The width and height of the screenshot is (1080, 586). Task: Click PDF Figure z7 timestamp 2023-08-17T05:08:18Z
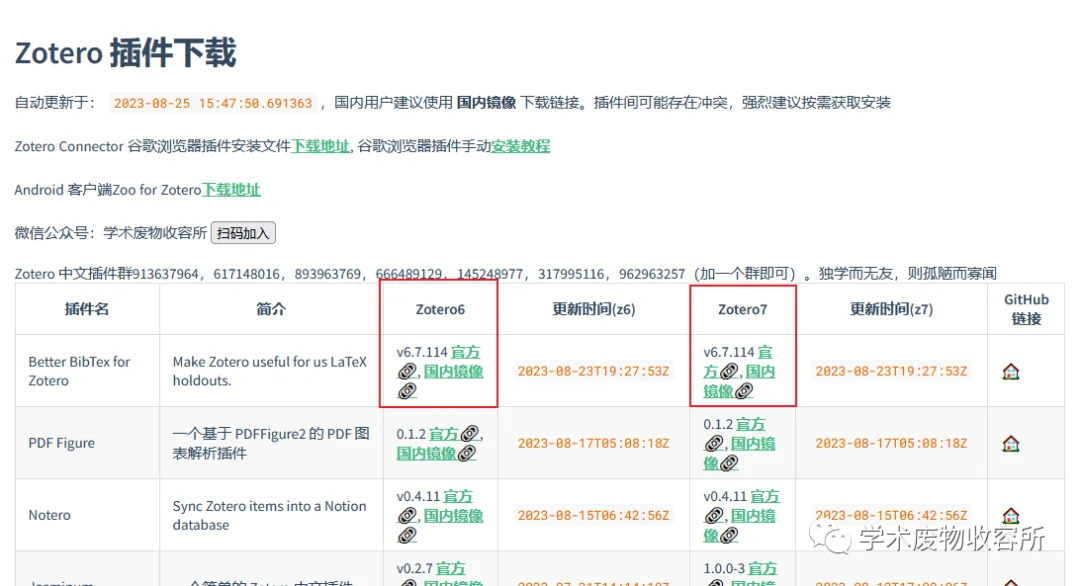[x=891, y=443]
